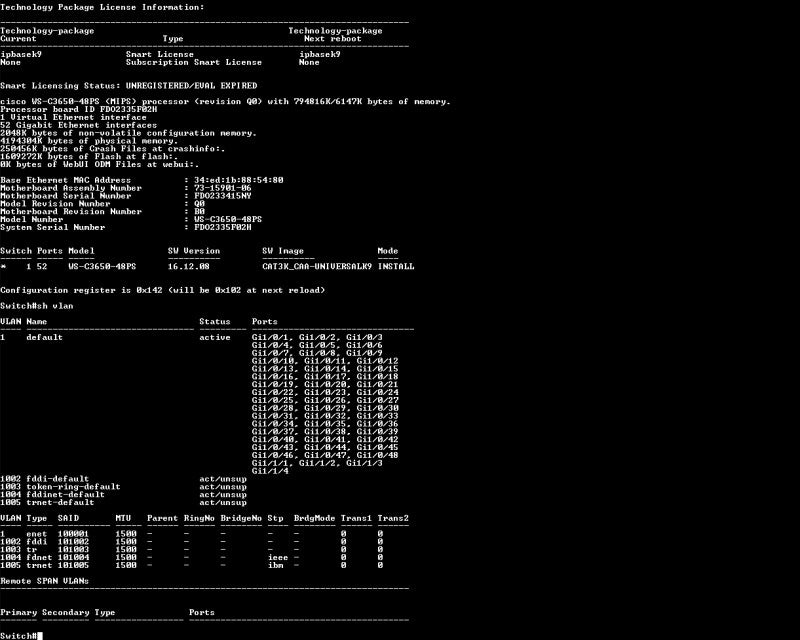Select 'Subscription Smart License' type text

pos(194,62)
